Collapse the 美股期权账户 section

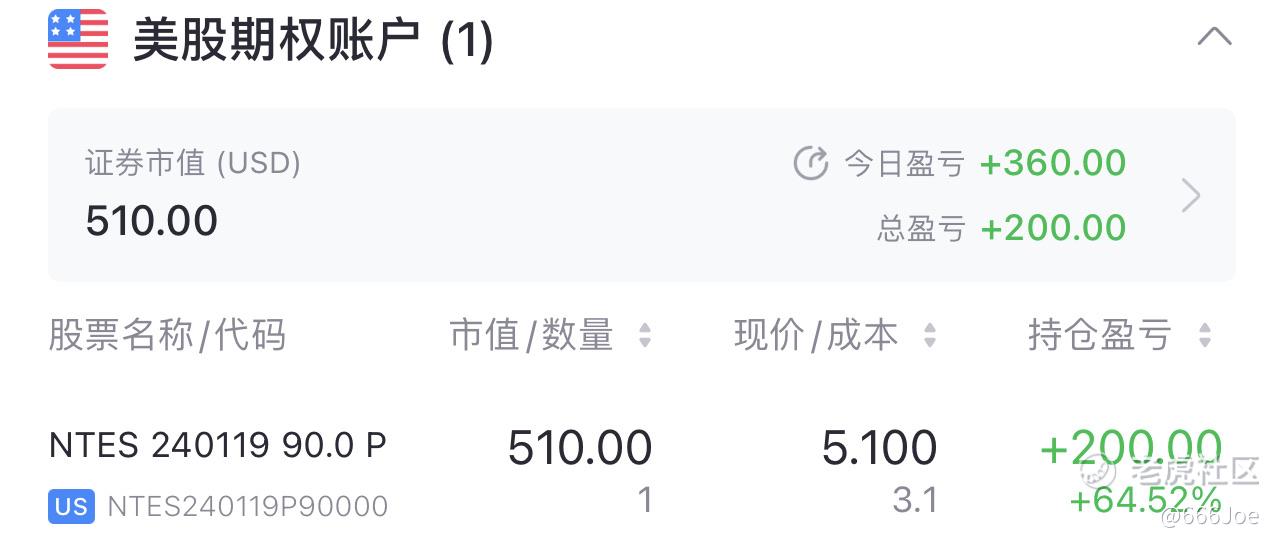(1214, 38)
